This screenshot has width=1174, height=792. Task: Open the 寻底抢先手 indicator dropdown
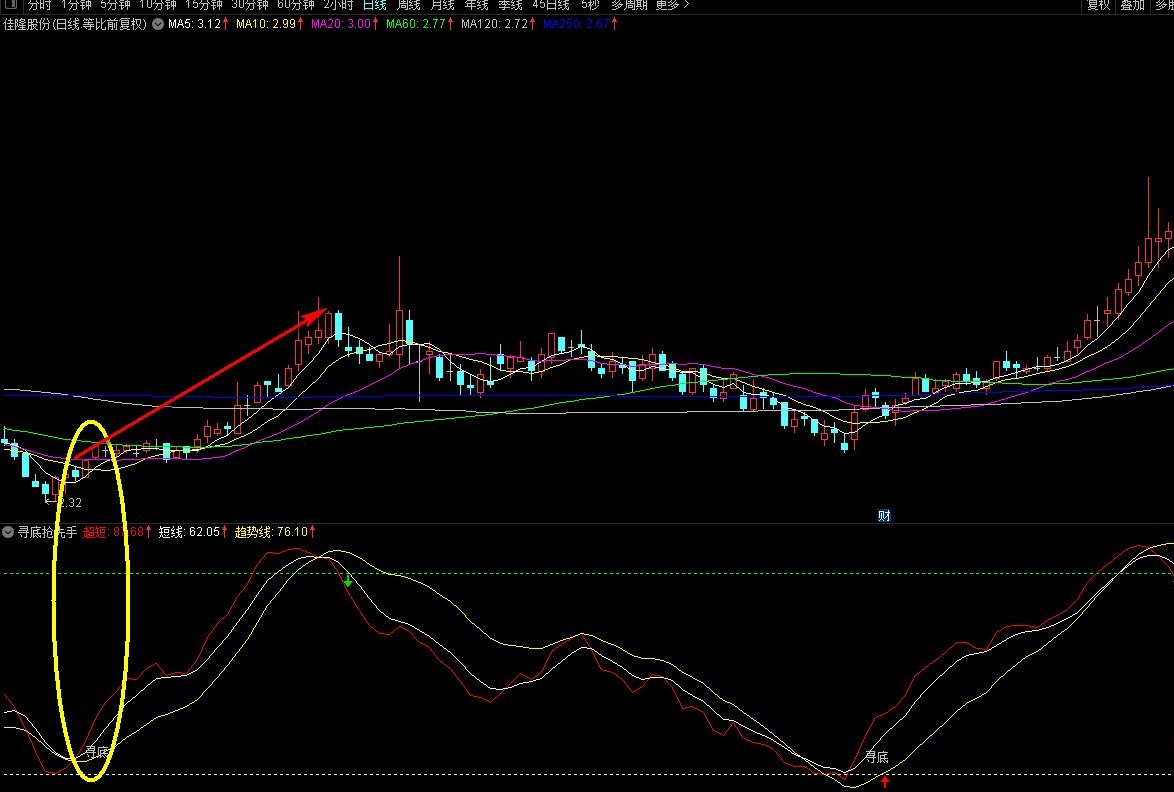click(x=8, y=532)
